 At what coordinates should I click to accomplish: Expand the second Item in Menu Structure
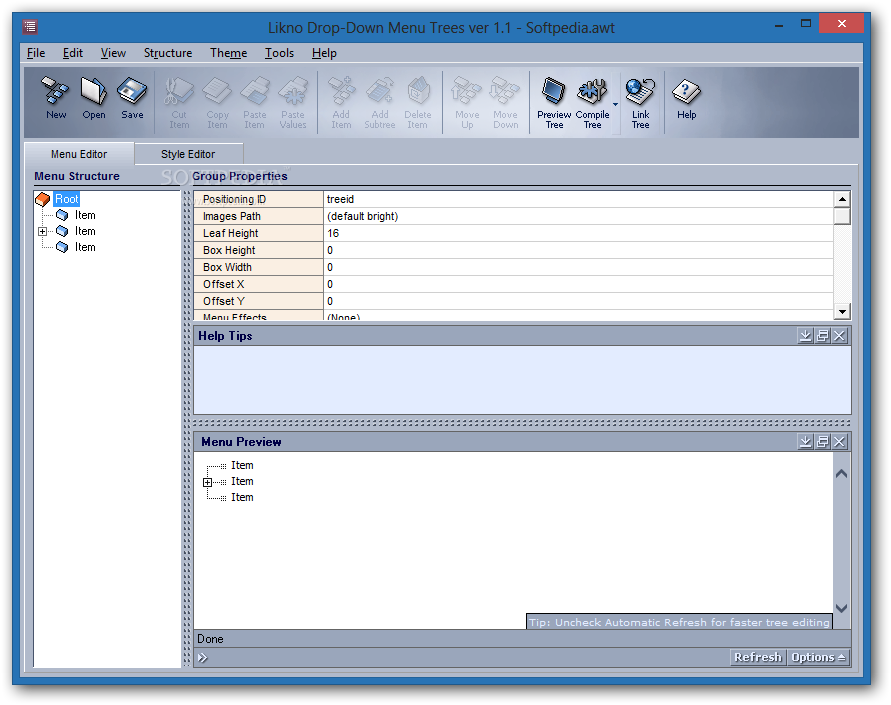[42, 231]
